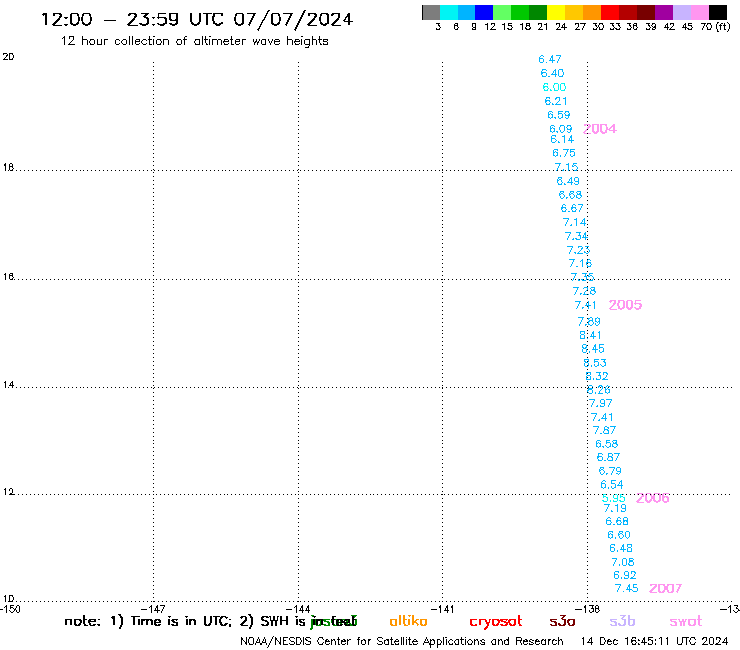This screenshot has width=740, height=650.
Task: Click the chart title showing 07/07/2024 time range
Action: pyautogui.click(x=197, y=19)
